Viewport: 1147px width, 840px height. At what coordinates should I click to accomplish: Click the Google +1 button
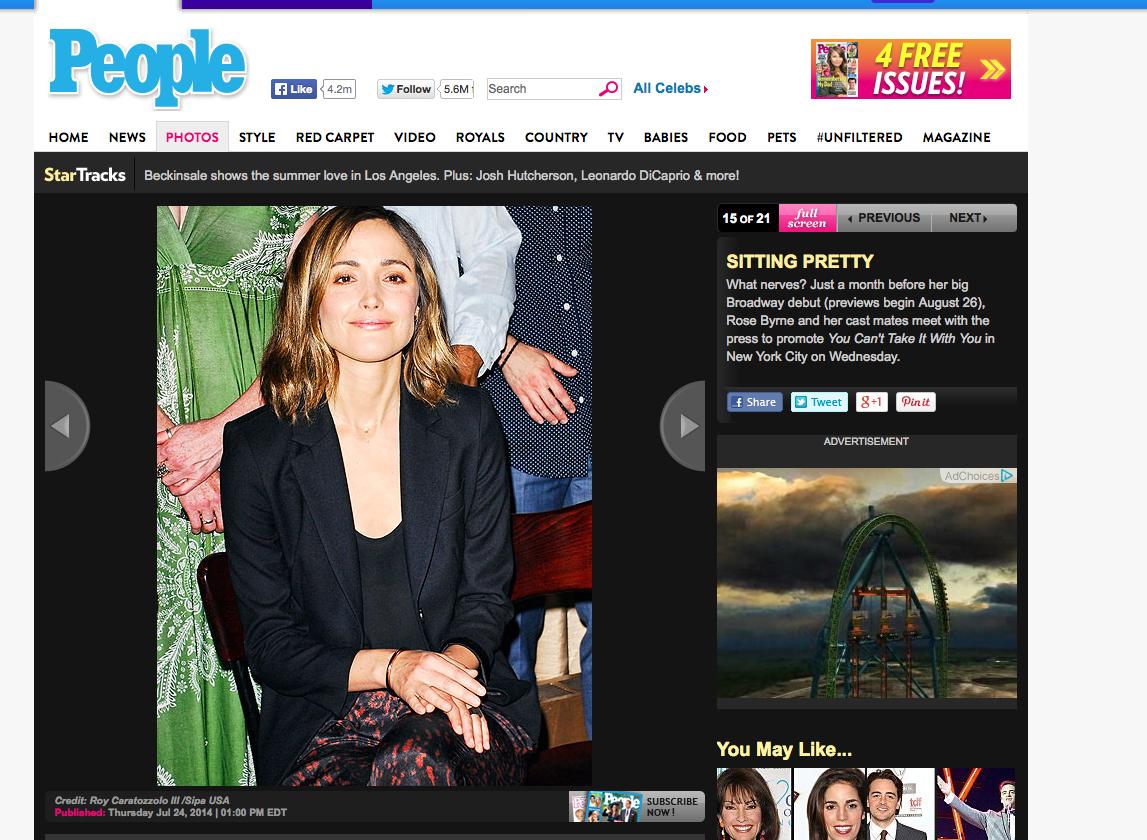(x=871, y=402)
